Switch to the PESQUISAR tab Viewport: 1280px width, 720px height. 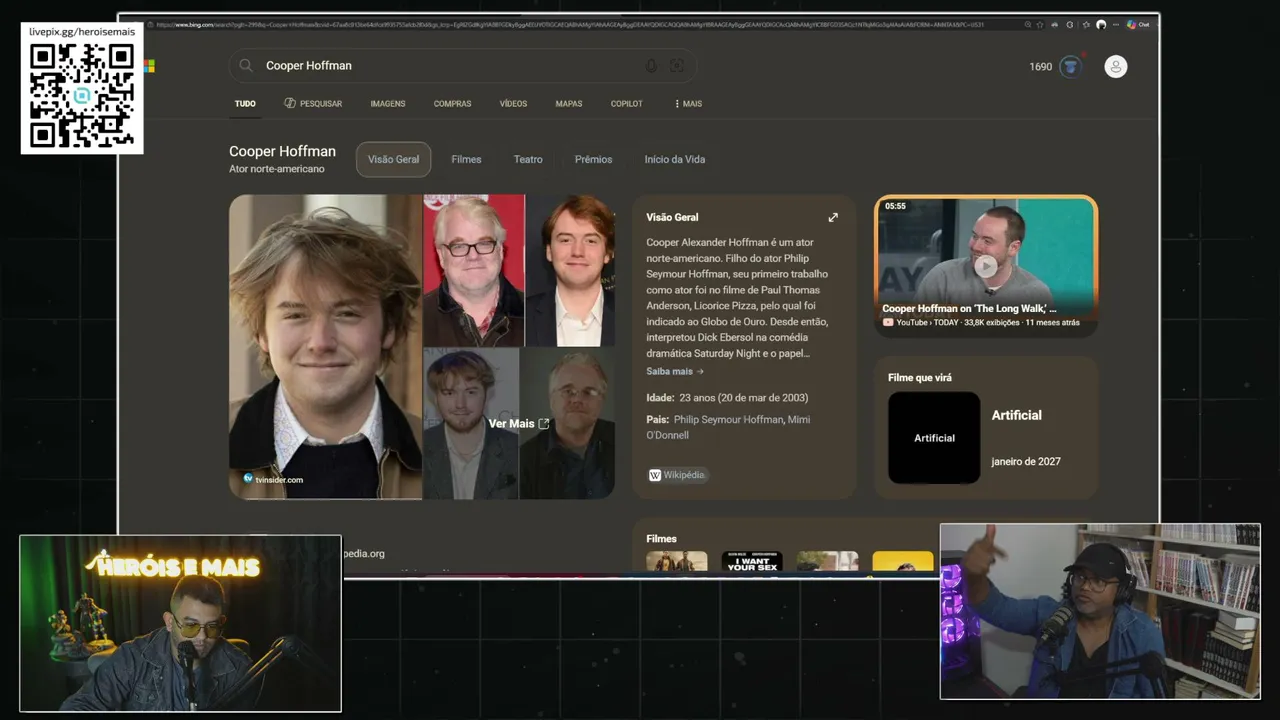[313, 104]
